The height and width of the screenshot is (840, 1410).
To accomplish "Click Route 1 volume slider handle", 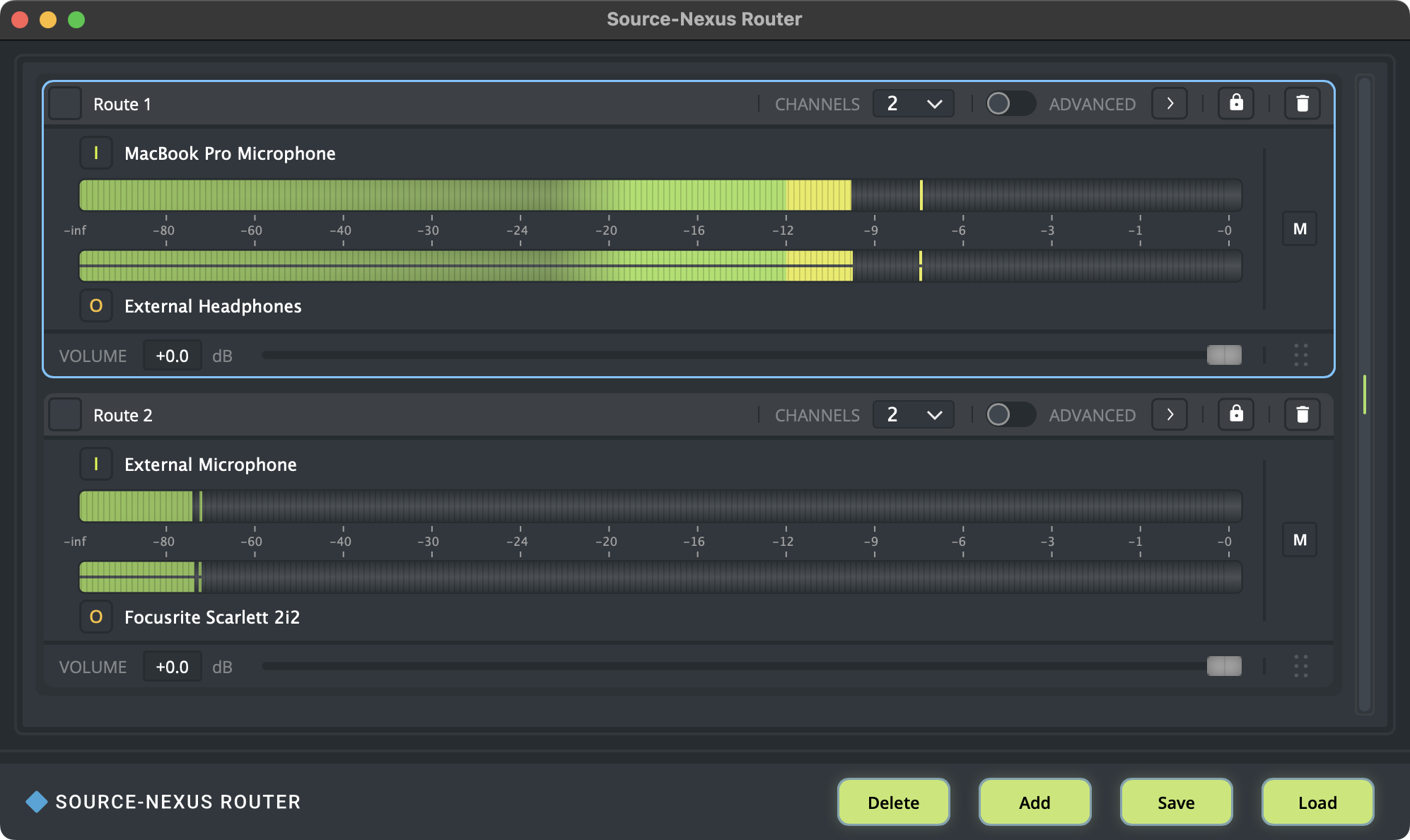I will [x=1224, y=355].
